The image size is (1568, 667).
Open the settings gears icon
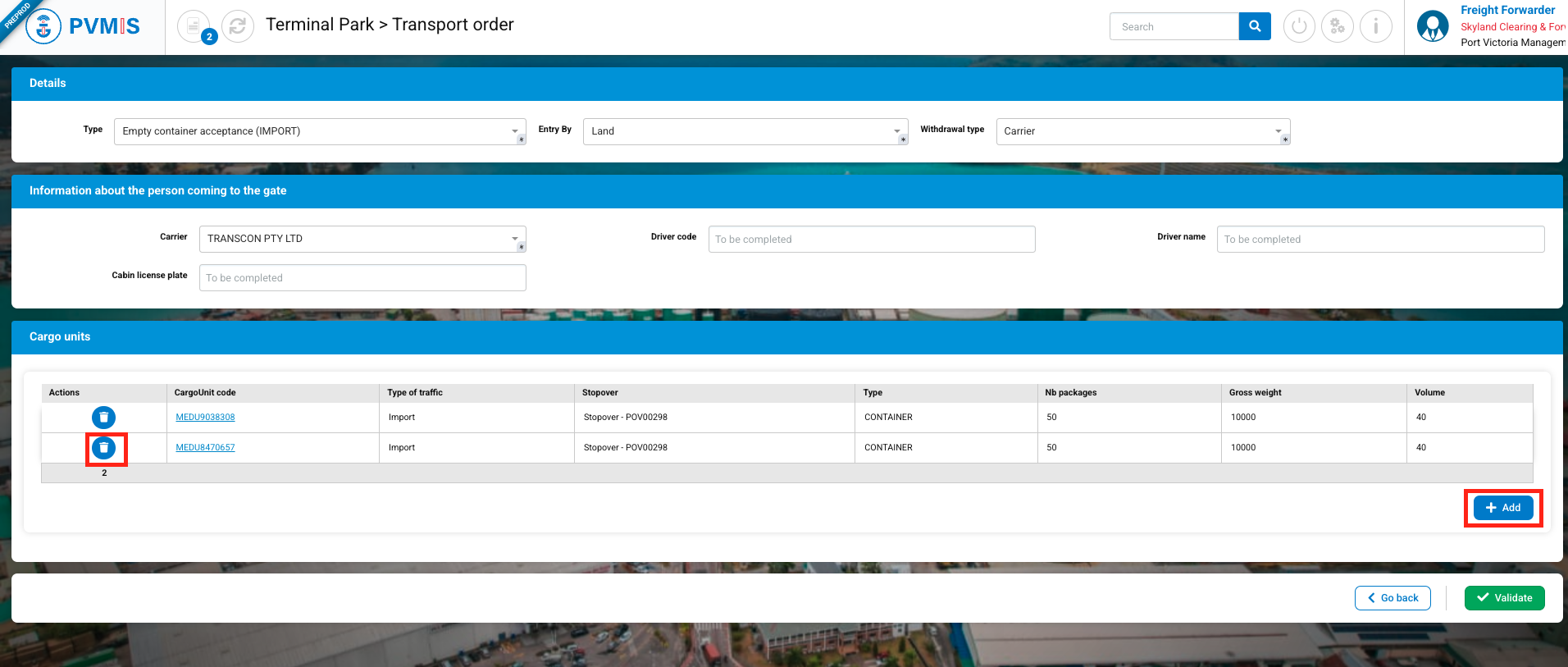pyautogui.click(x=1338, y=26)
